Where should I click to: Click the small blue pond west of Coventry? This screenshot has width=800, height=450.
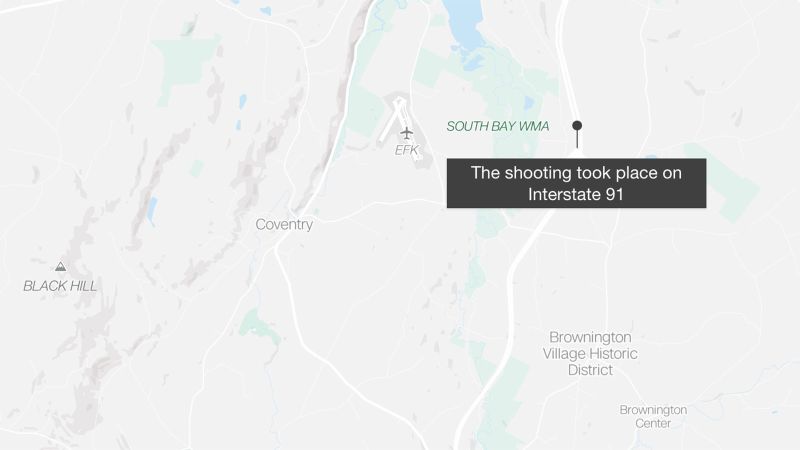[x=152, y=210]
